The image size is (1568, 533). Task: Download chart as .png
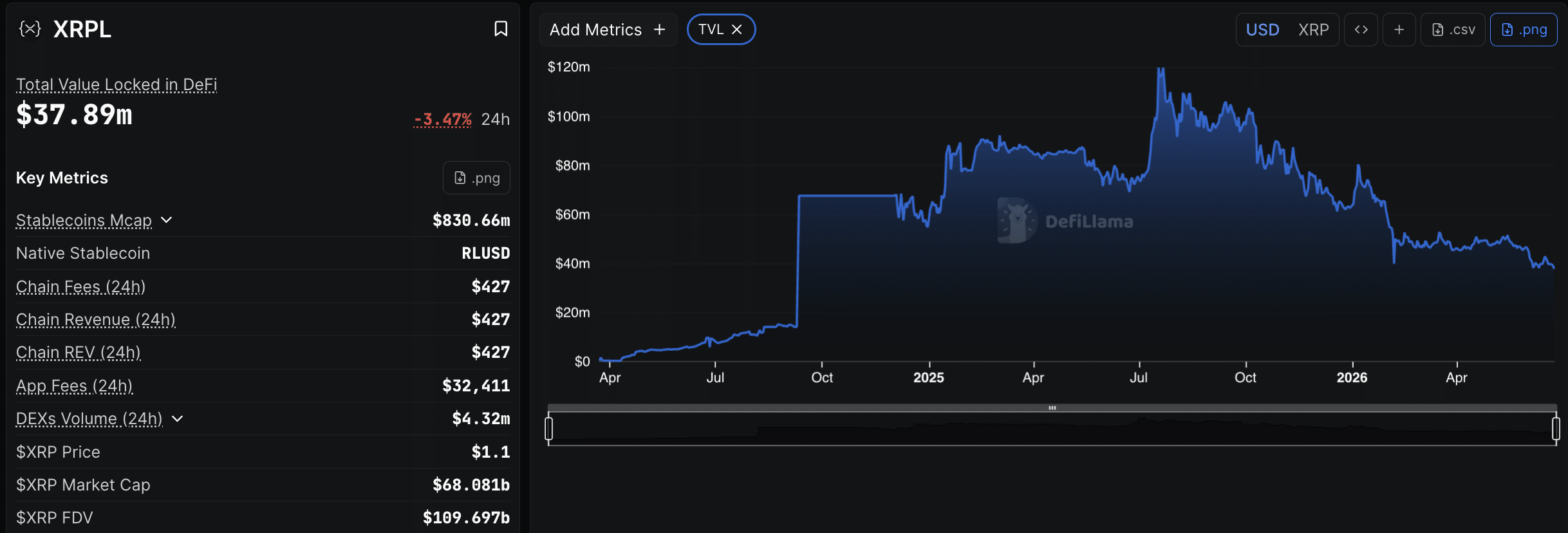pos(1524,30)
